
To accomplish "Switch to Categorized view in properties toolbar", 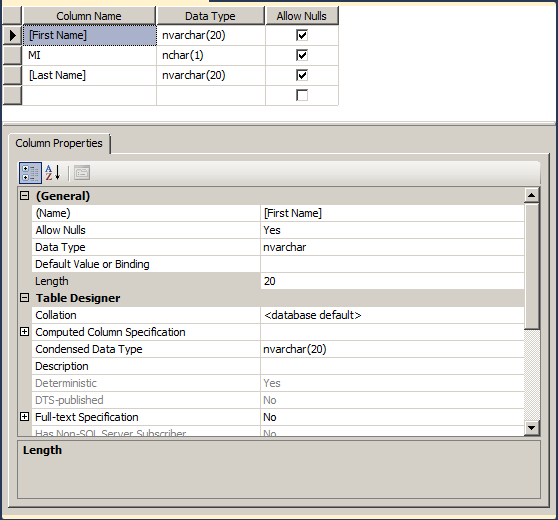I will [x=30, y=173].
